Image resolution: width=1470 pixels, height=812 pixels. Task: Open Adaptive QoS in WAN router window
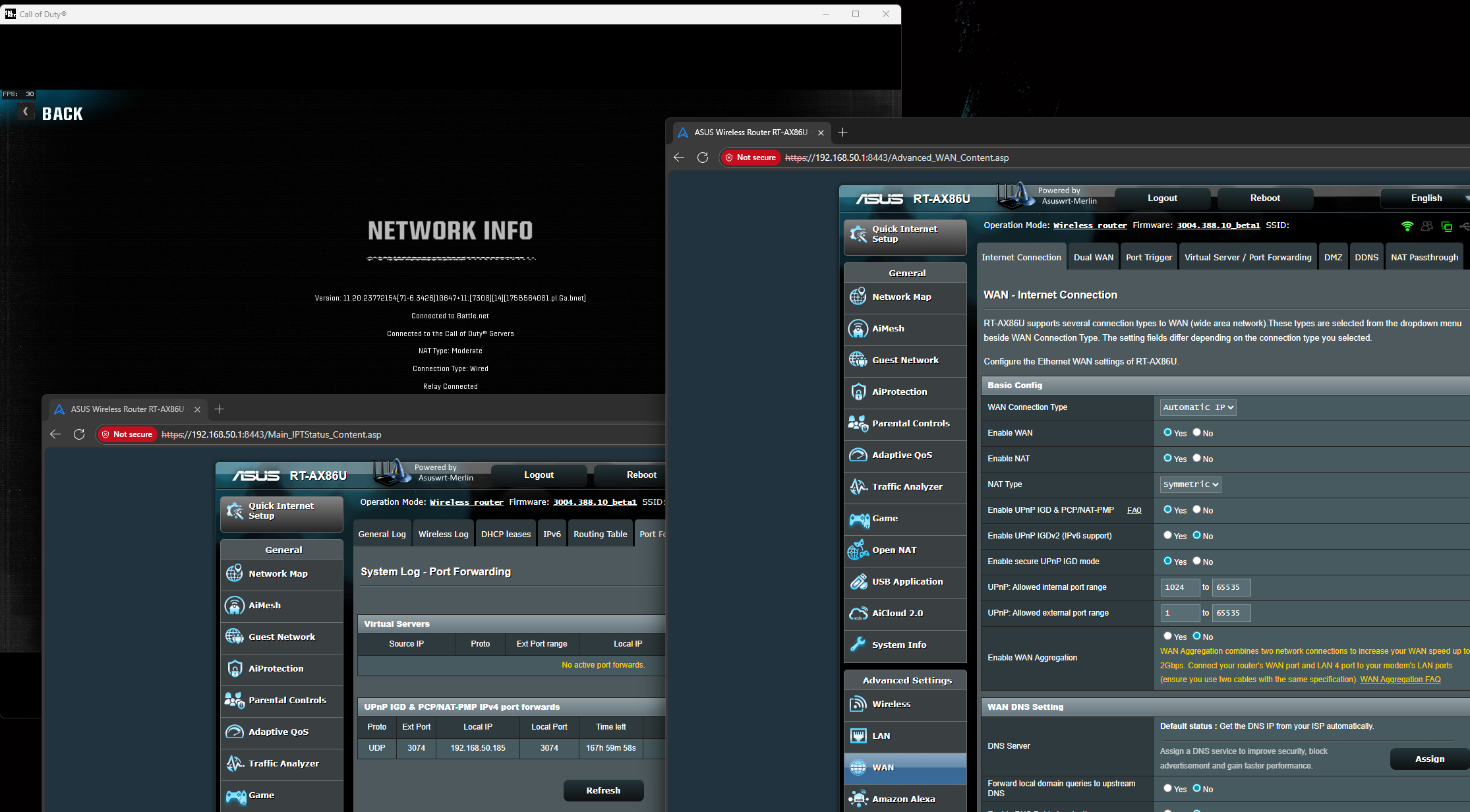coord(905,455)
